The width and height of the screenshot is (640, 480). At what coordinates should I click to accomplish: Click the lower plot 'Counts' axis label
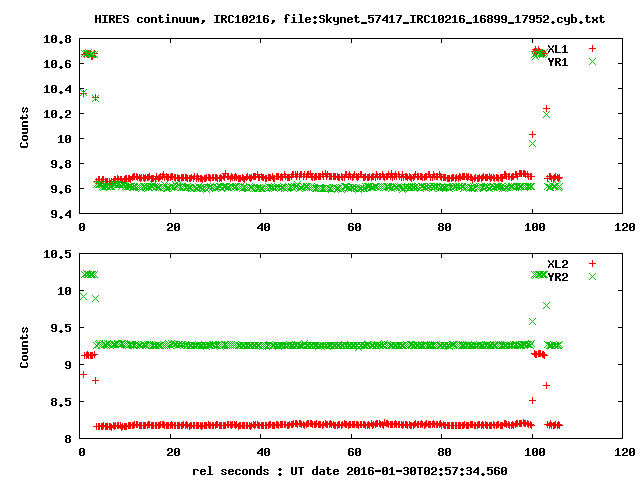point(24,347)
